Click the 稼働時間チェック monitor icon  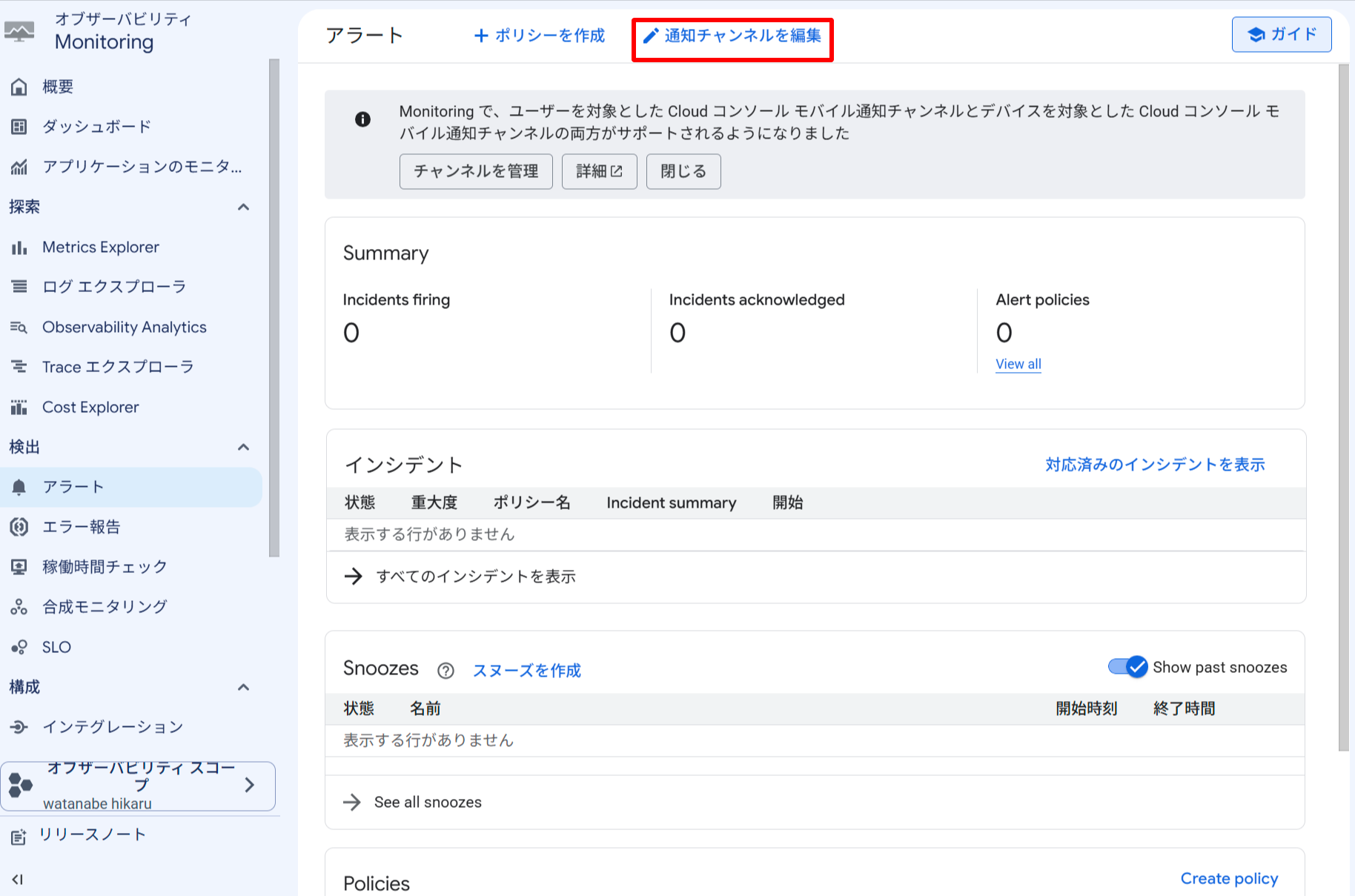(x=19, y=567)
